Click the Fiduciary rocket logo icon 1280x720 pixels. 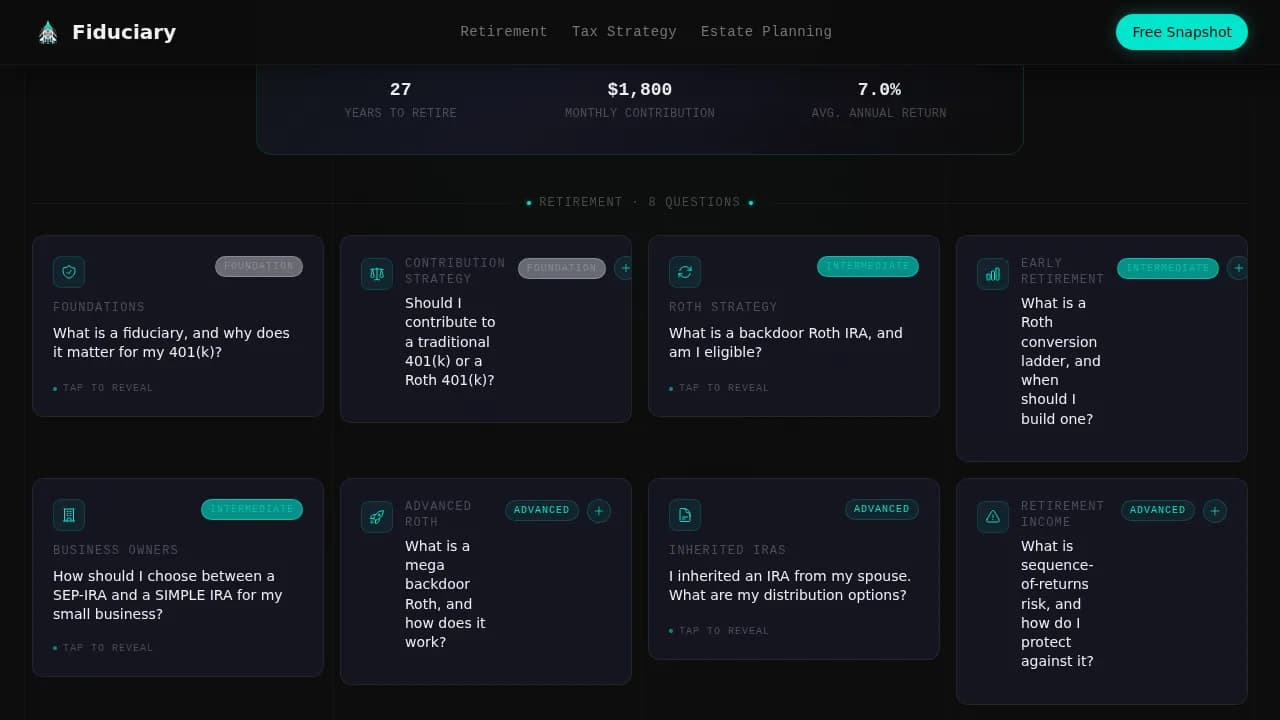click(47, 31)
